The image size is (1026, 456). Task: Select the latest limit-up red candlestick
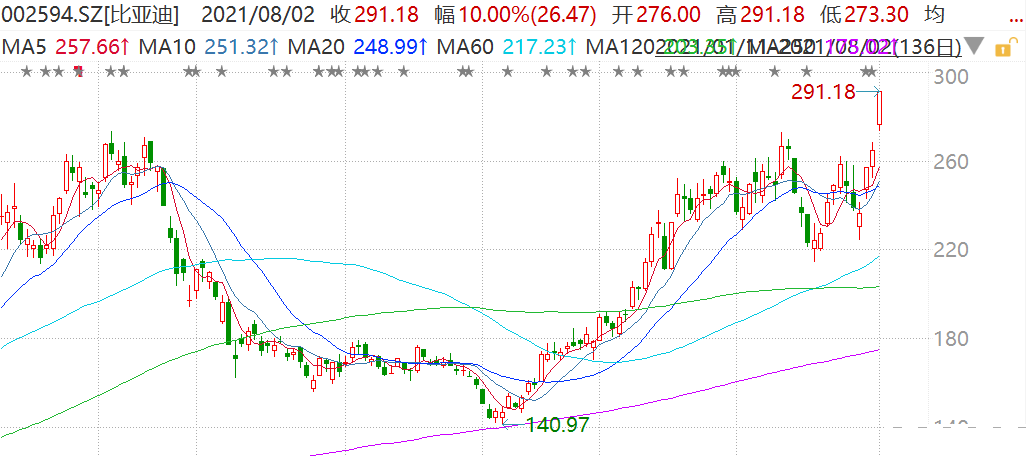pos(880,109)
